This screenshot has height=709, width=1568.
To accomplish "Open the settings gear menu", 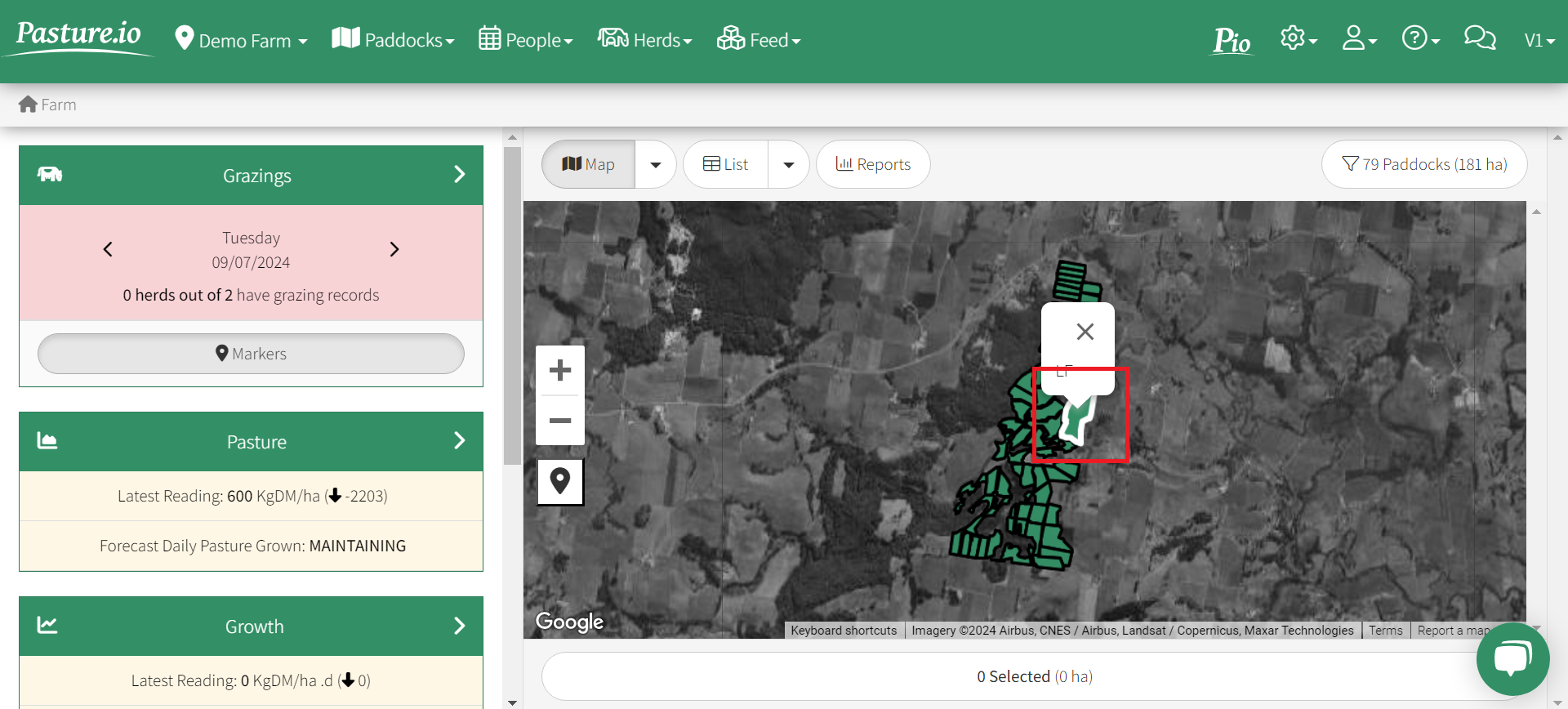I will pos(1298,38).
